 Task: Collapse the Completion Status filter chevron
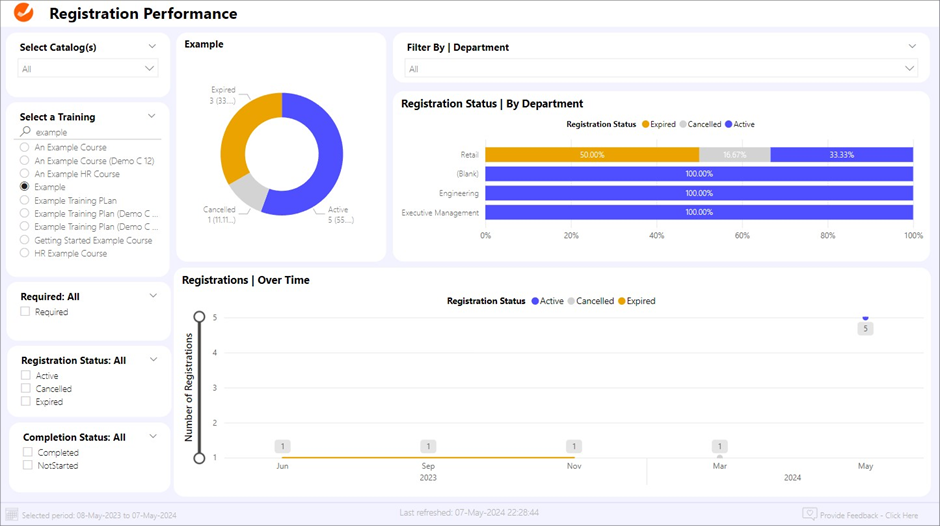(153, 436)
